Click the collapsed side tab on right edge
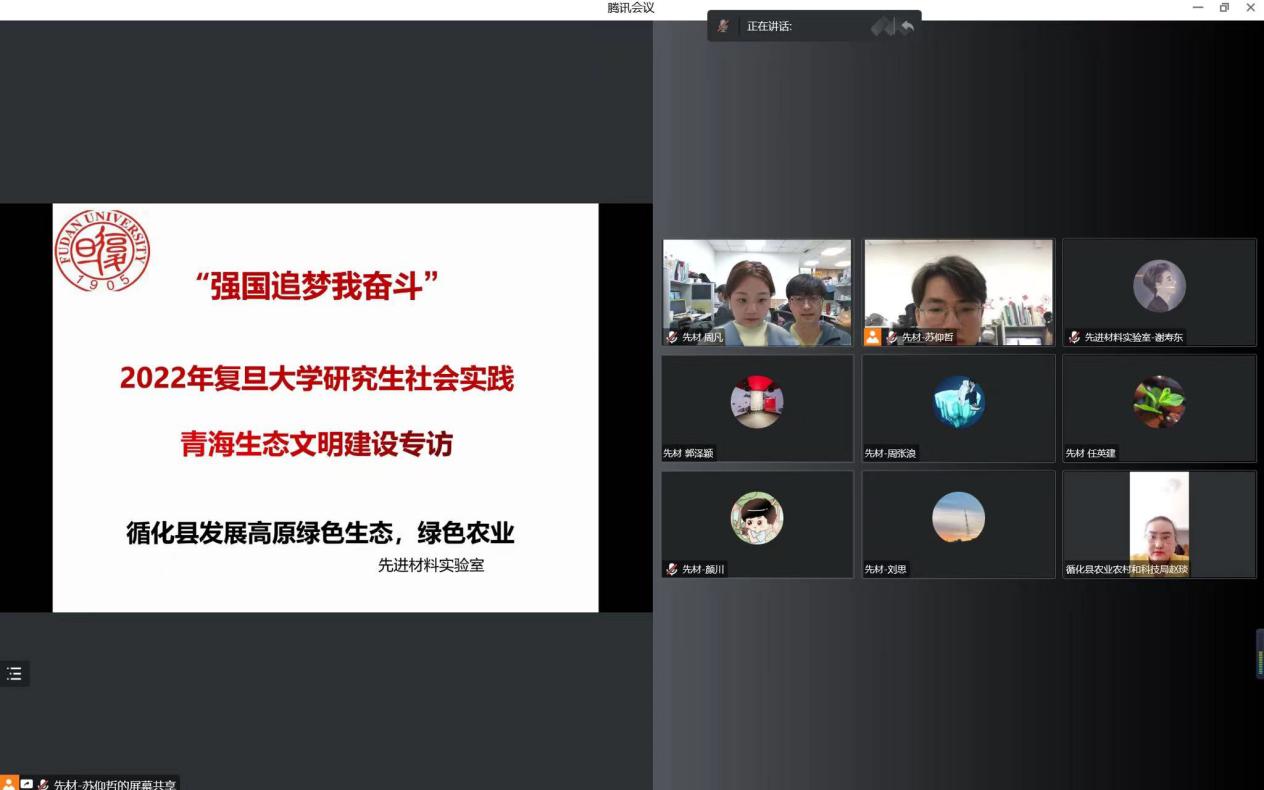The width and height of the screenshot is (1264, 790). [x=1259, y=655]
